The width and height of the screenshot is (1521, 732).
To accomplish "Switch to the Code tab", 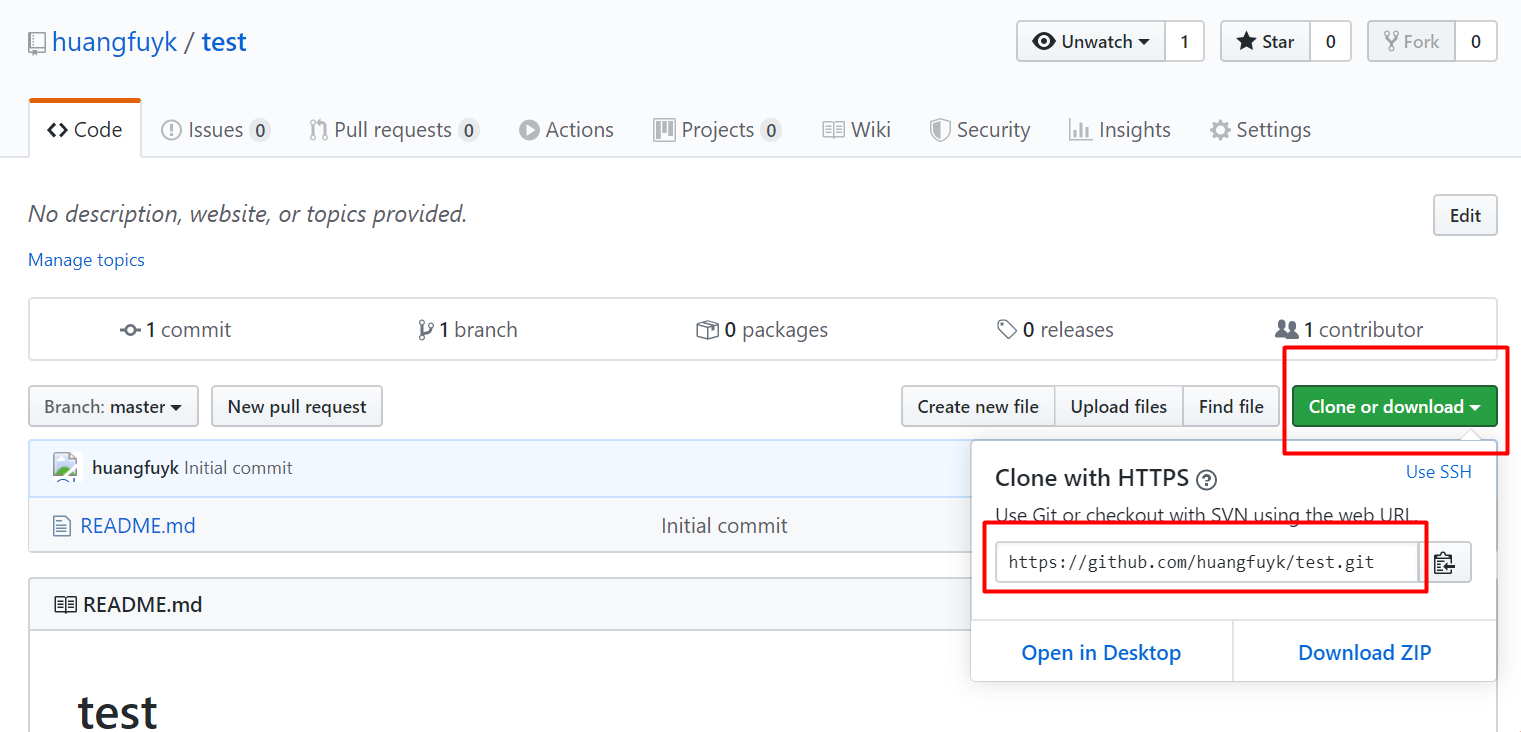I will coord(85,130).
